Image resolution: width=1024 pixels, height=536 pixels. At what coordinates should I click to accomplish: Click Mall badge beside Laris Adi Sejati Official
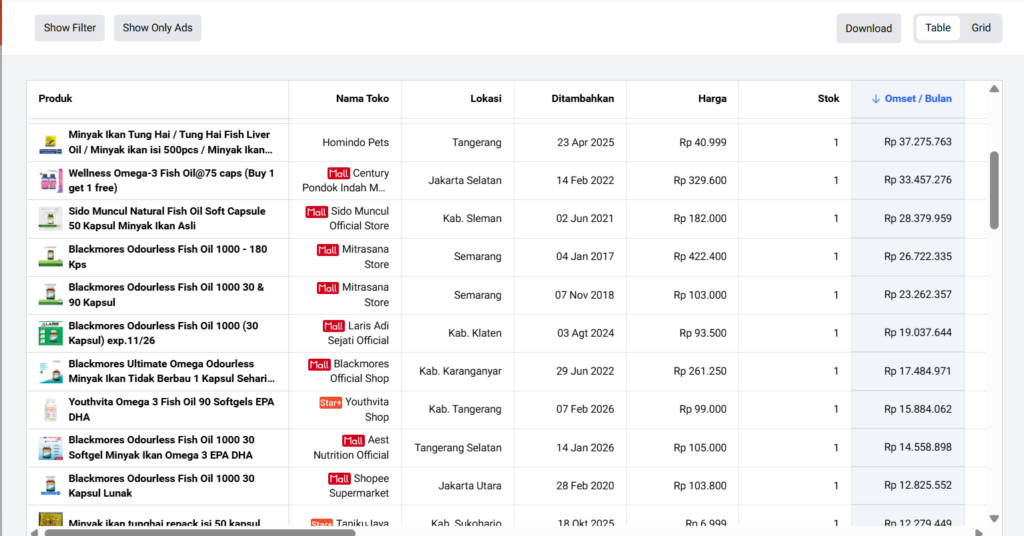click(x=334, y=326)
